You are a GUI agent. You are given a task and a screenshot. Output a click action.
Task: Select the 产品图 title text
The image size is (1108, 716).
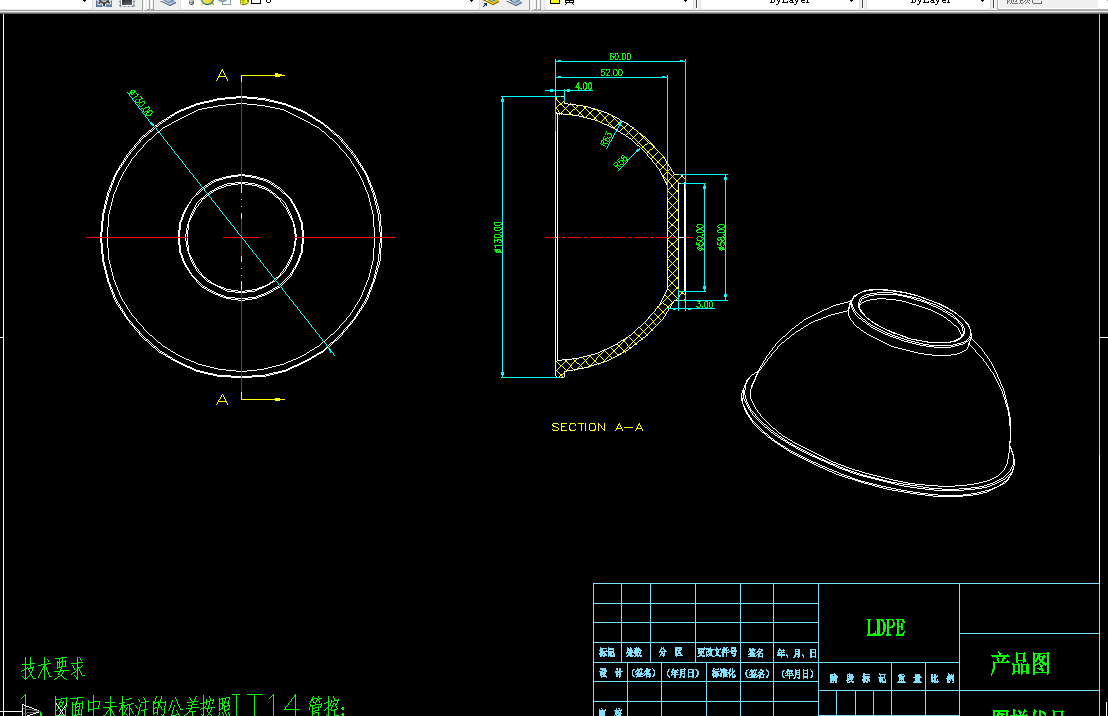pos(1020,663)
